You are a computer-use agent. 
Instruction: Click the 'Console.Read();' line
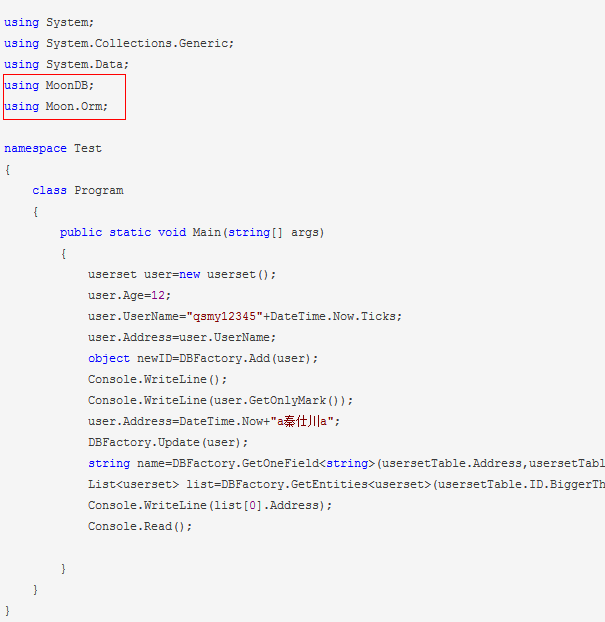(x=140, y=527)
